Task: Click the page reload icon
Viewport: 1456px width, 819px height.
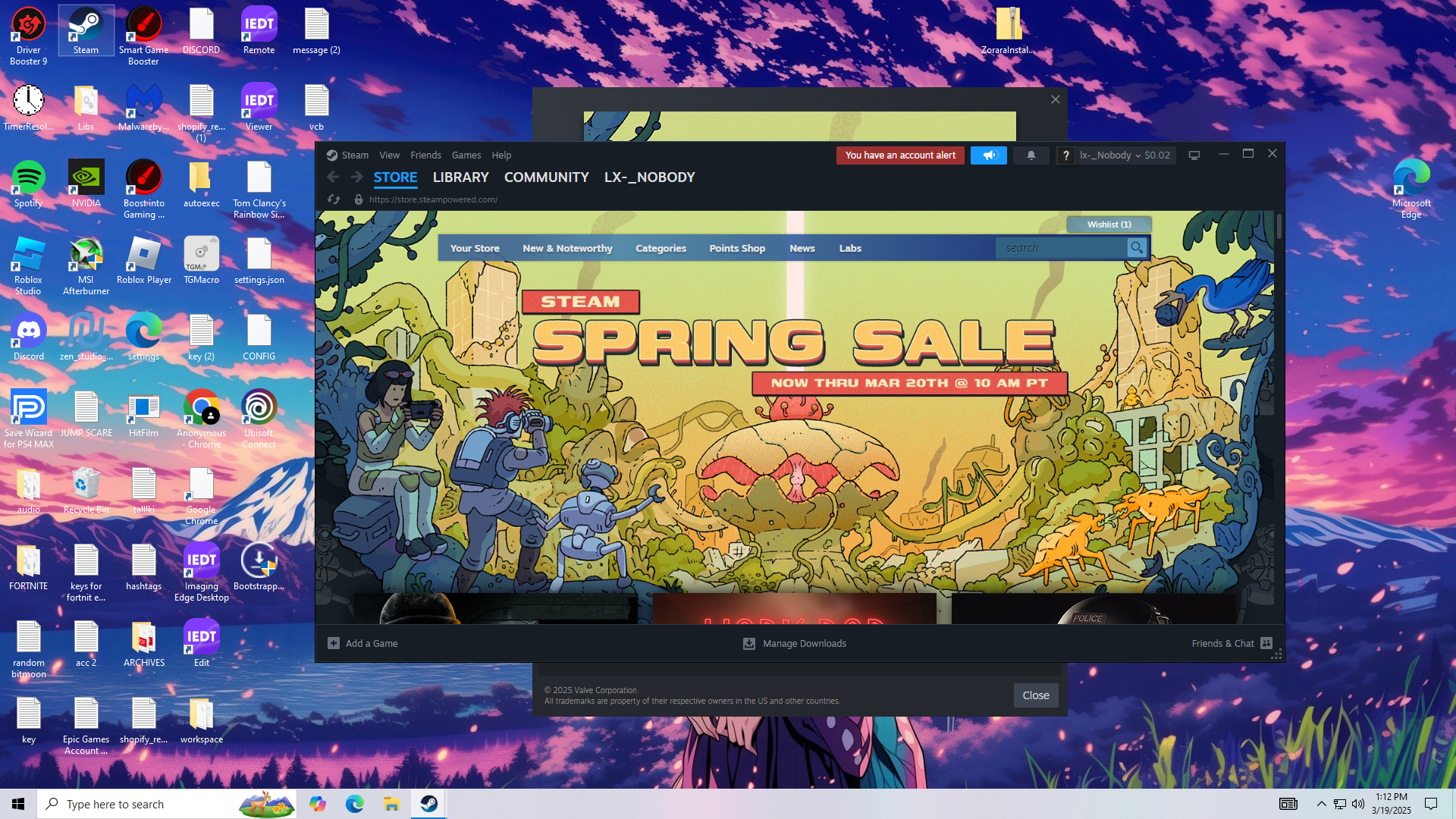Action: pos(334,199)
